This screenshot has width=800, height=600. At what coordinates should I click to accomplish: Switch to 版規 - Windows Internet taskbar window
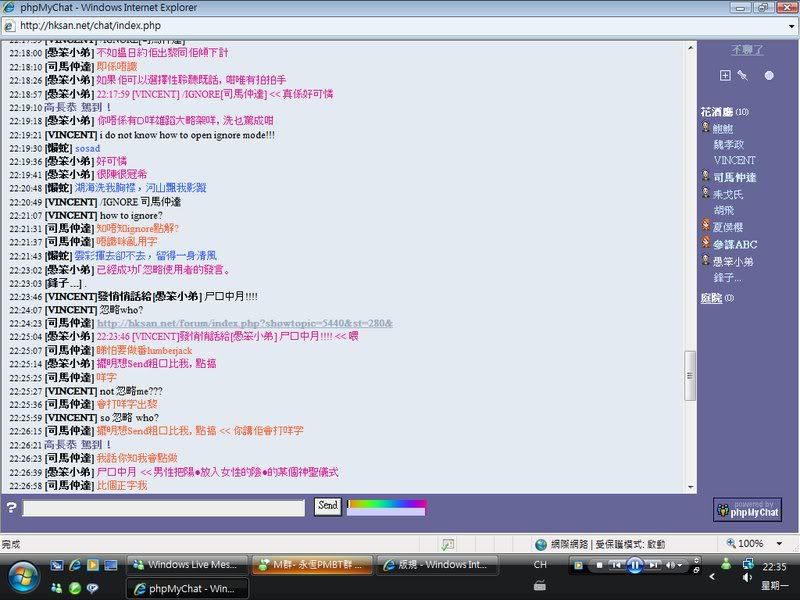pyautogui.click(x=437, y=565)
